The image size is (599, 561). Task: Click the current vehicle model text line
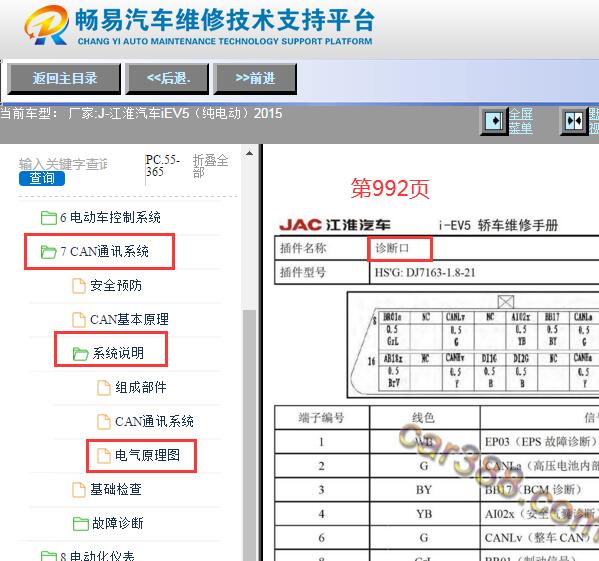141,113
